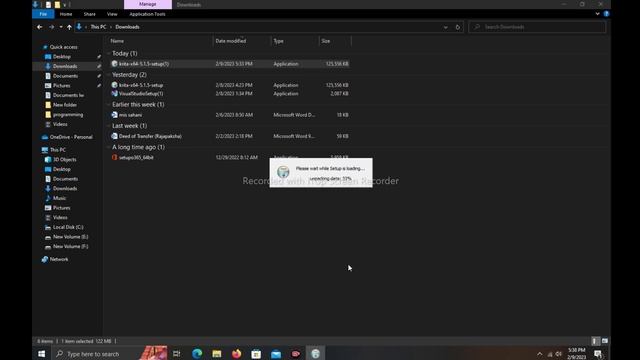Image resolution: width=640 pixels, height=360 pixels.
Task: Click the Forward navigation arrow
Action: click(x=51, y=27)
